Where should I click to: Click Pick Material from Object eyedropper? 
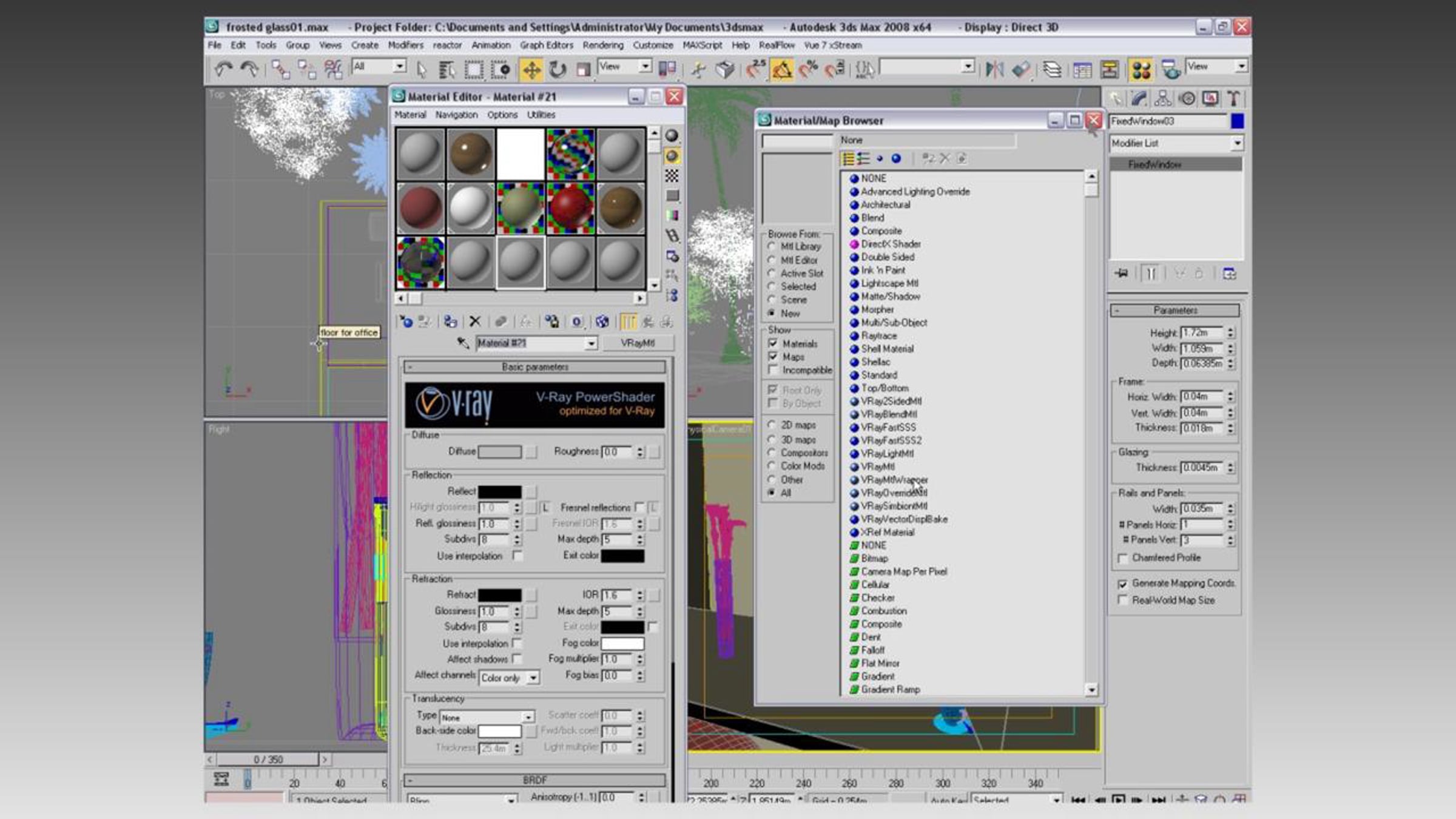(463, 343)
